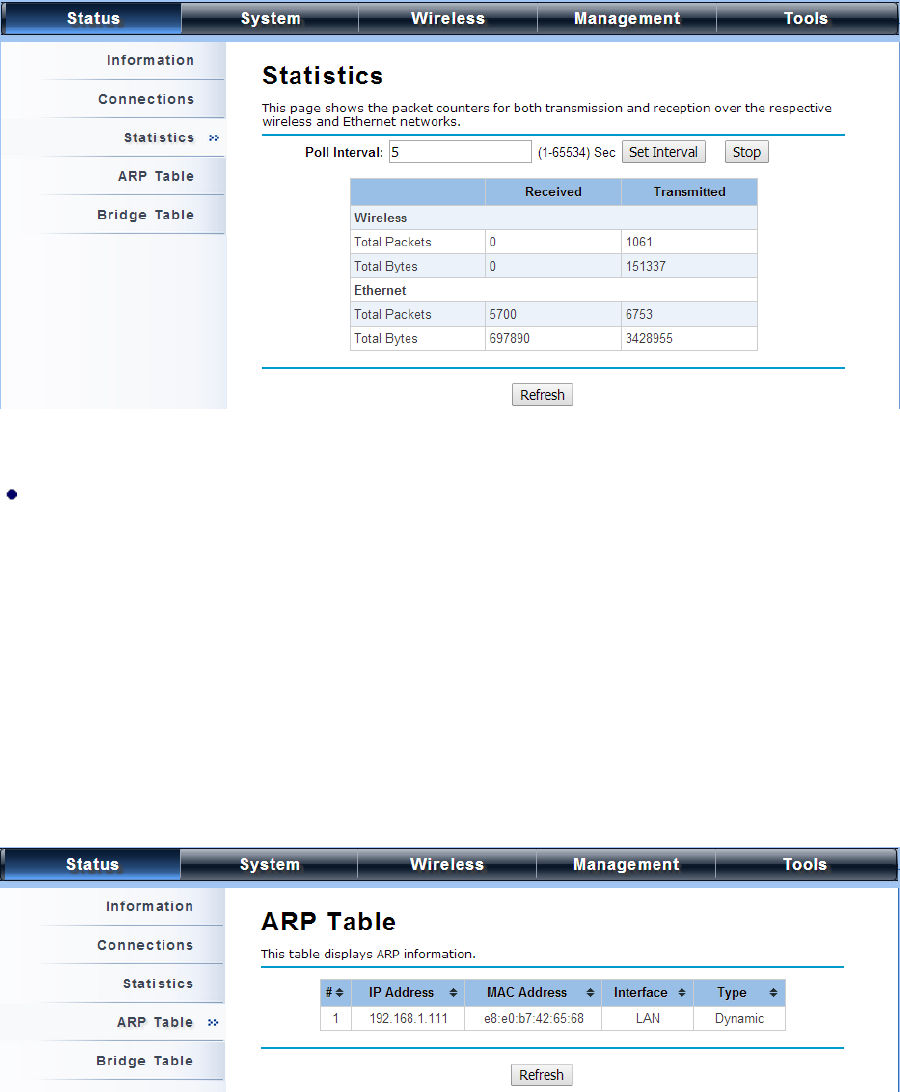This screenshot has width=900, height=1092.
Task: Sort ARP table by # column arrows
Action: 339,992
